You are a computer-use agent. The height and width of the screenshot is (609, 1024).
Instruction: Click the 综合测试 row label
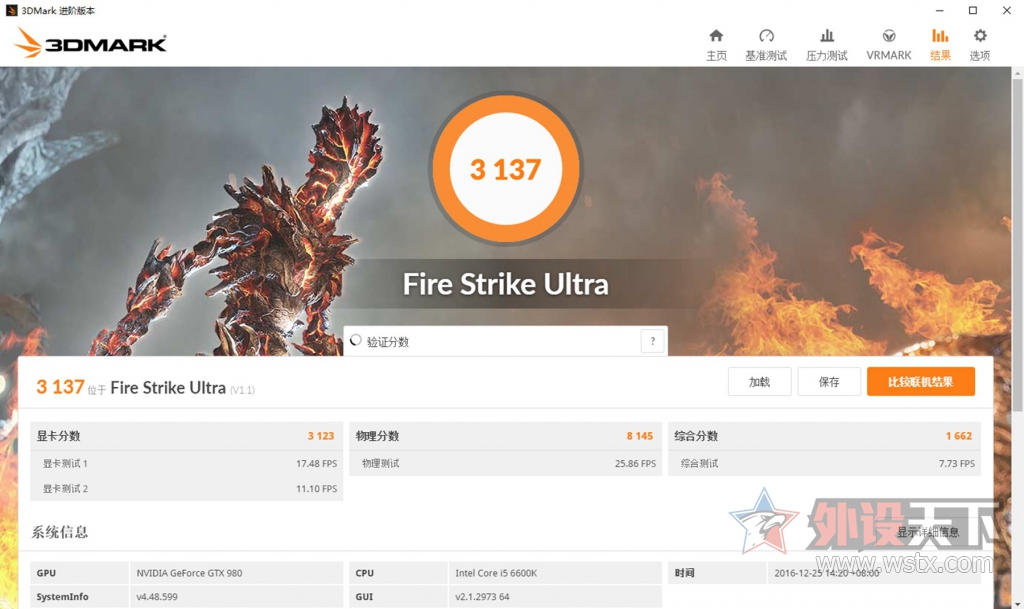point(699,463)
